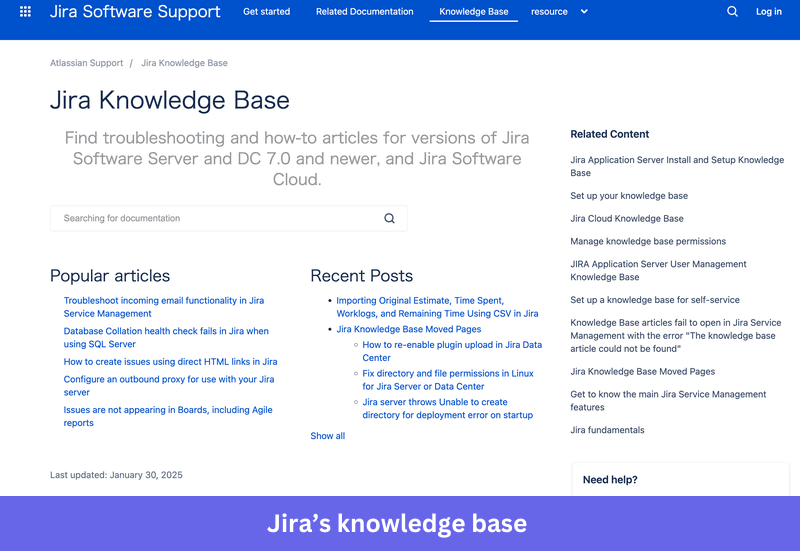
Task: Click the Jira Software Support title
Action: click(x=135, y=11)
